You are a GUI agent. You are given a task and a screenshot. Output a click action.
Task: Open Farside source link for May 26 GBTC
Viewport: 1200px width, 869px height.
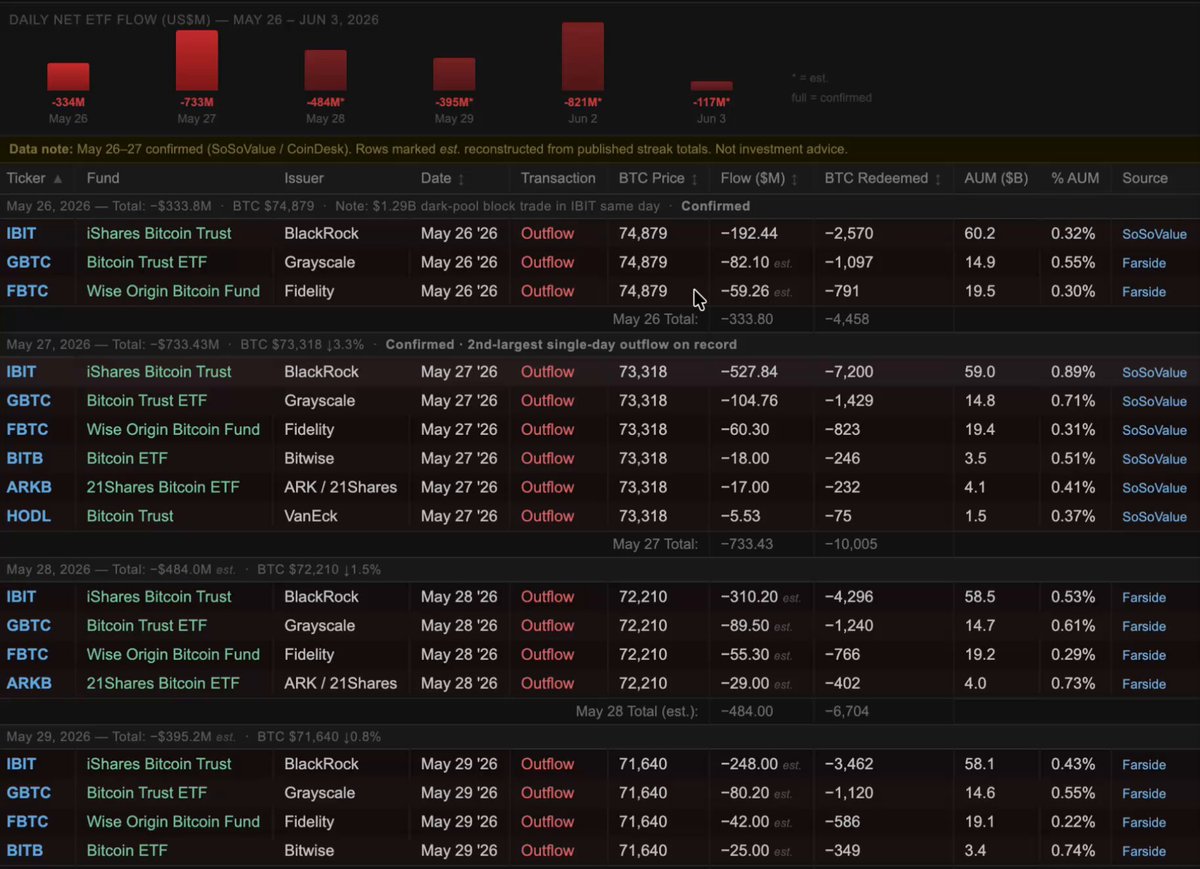click(1144, 263)
